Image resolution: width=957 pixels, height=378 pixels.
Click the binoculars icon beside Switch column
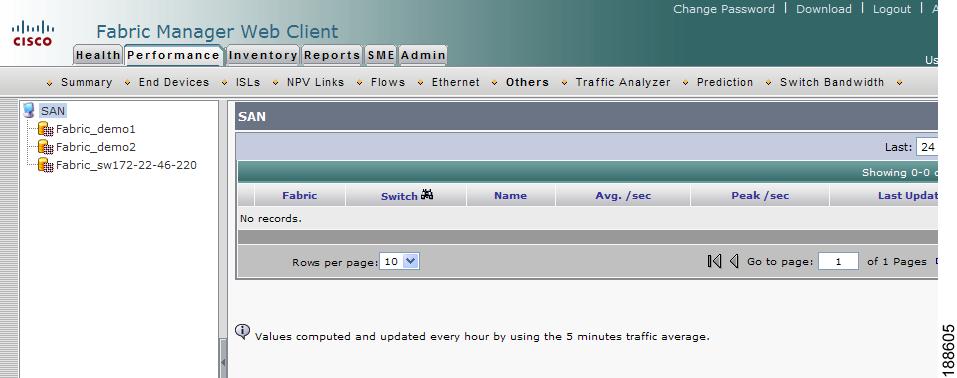click(x=427, y=195)
